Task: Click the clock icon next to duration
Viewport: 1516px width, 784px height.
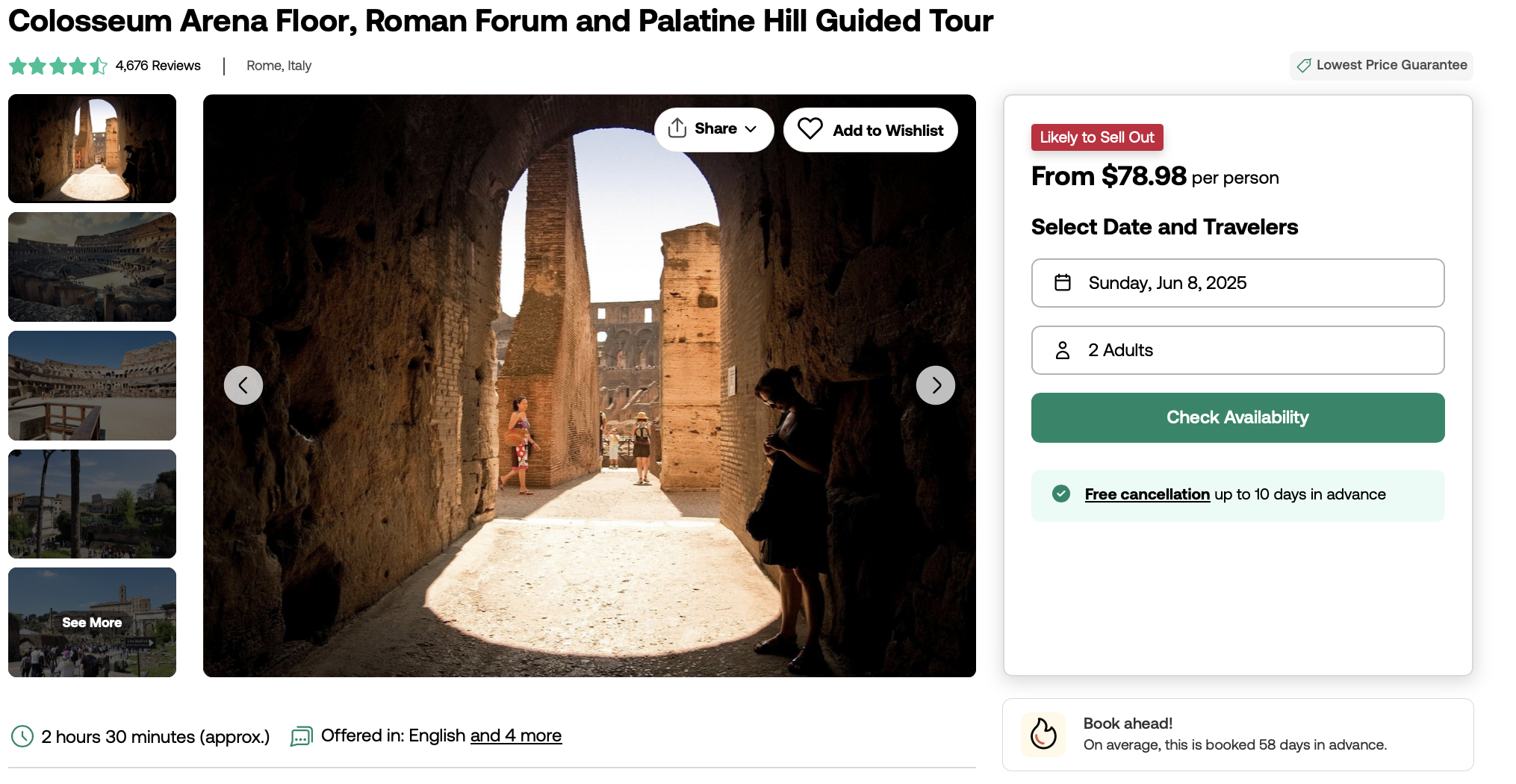Action: pos(22,736)
